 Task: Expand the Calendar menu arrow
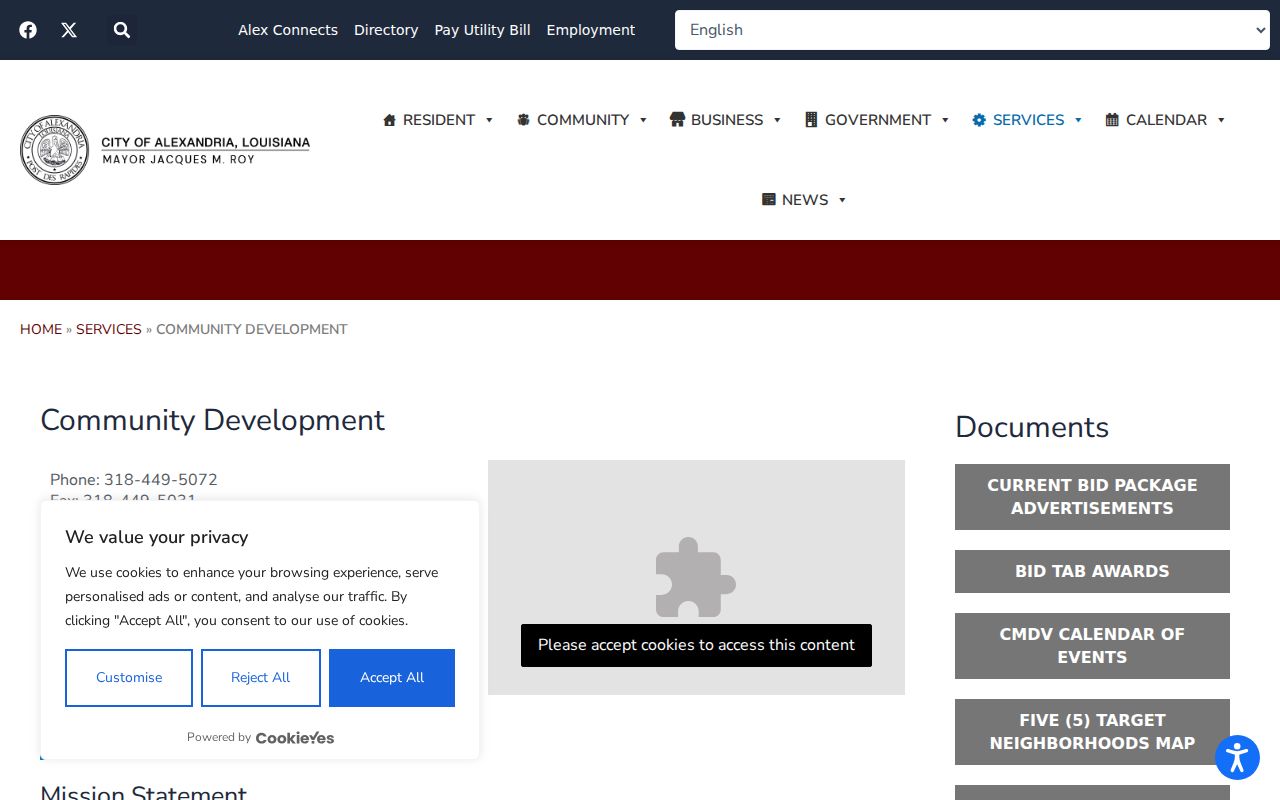[1221, 120]
